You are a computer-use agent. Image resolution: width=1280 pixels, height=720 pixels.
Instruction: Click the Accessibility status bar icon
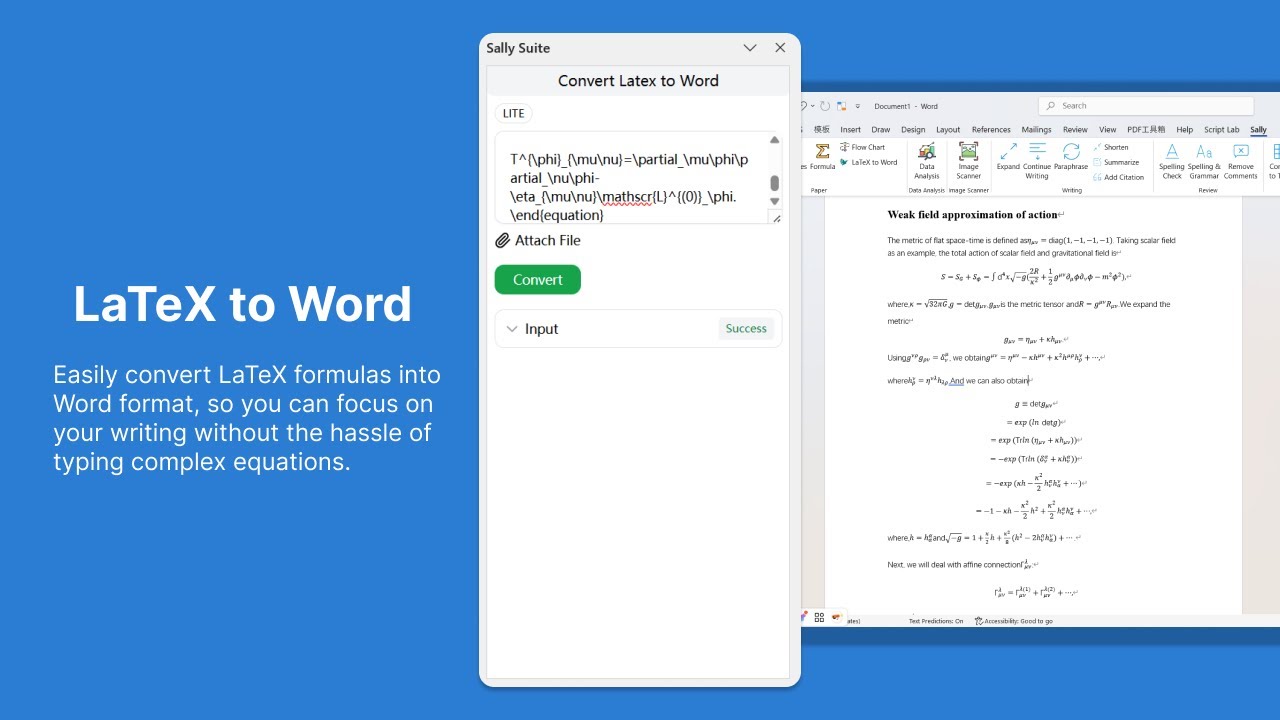point(979,621)
